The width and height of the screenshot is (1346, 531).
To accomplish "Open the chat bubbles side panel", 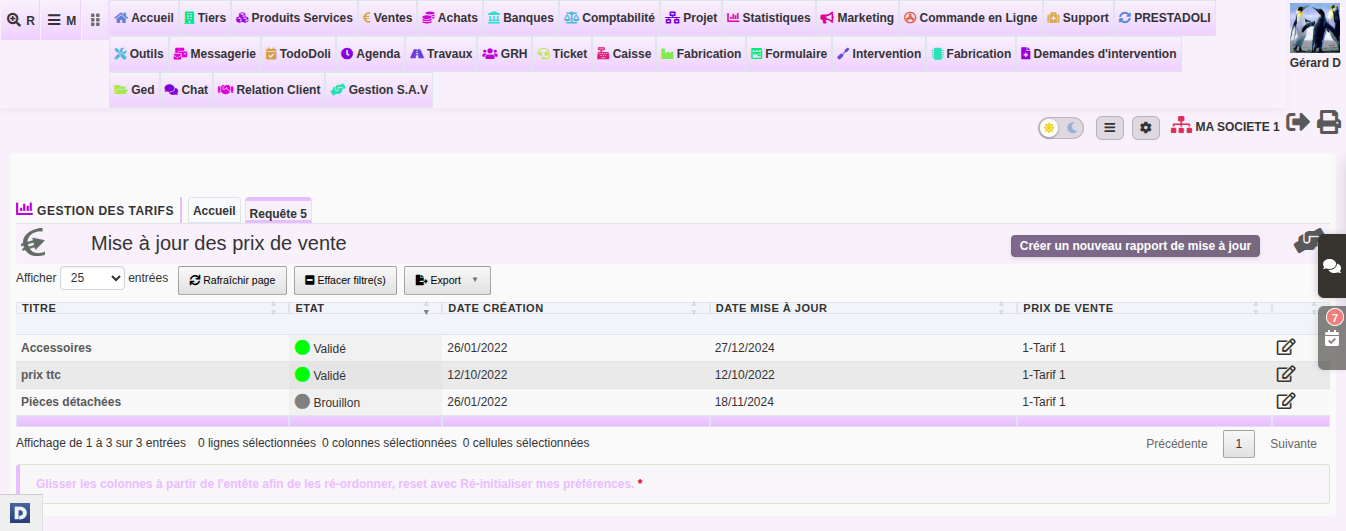I will point(1332,266).
